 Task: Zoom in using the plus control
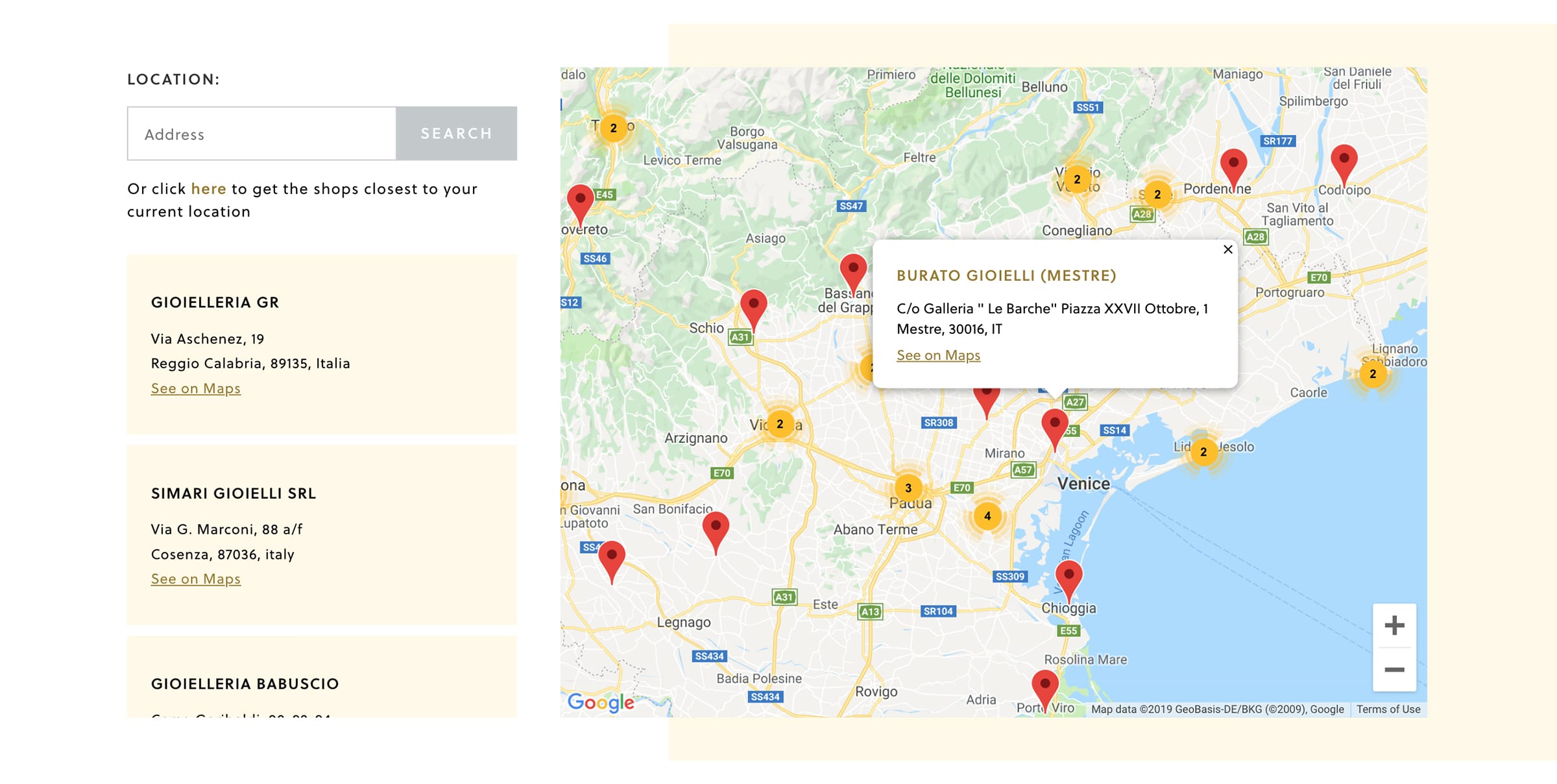pos(1393,624)
